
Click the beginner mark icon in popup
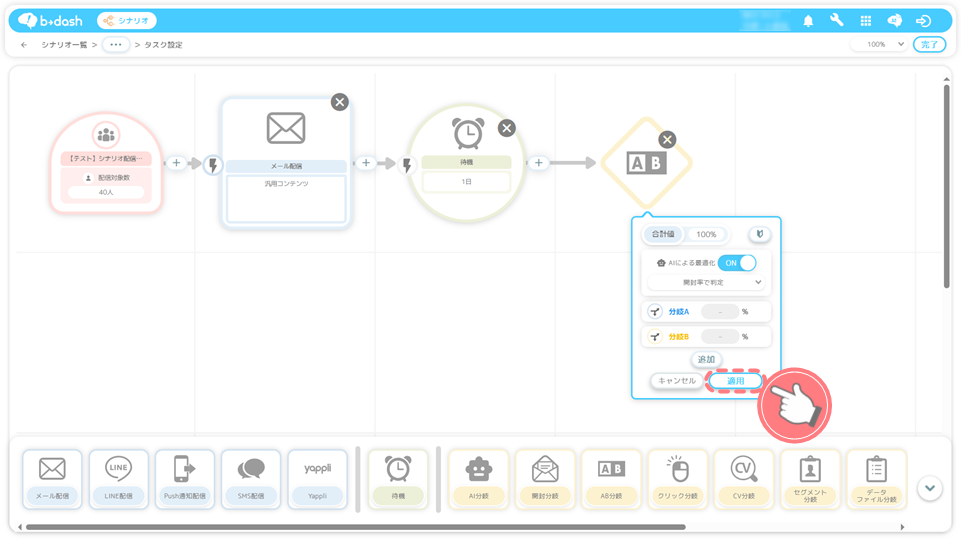tap(759, 234)
